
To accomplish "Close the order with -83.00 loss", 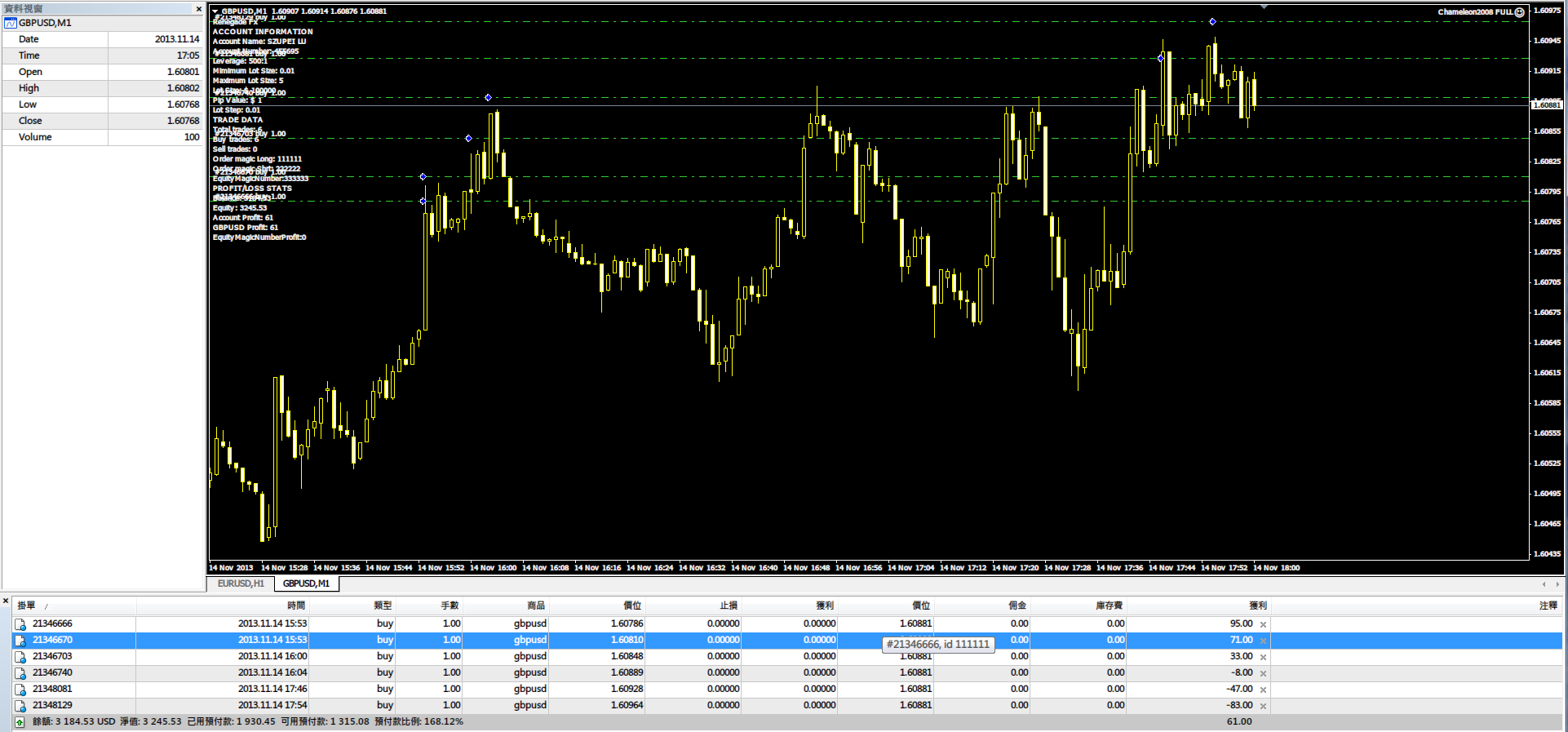I will pyautogui.click(x=1263, y=706).
